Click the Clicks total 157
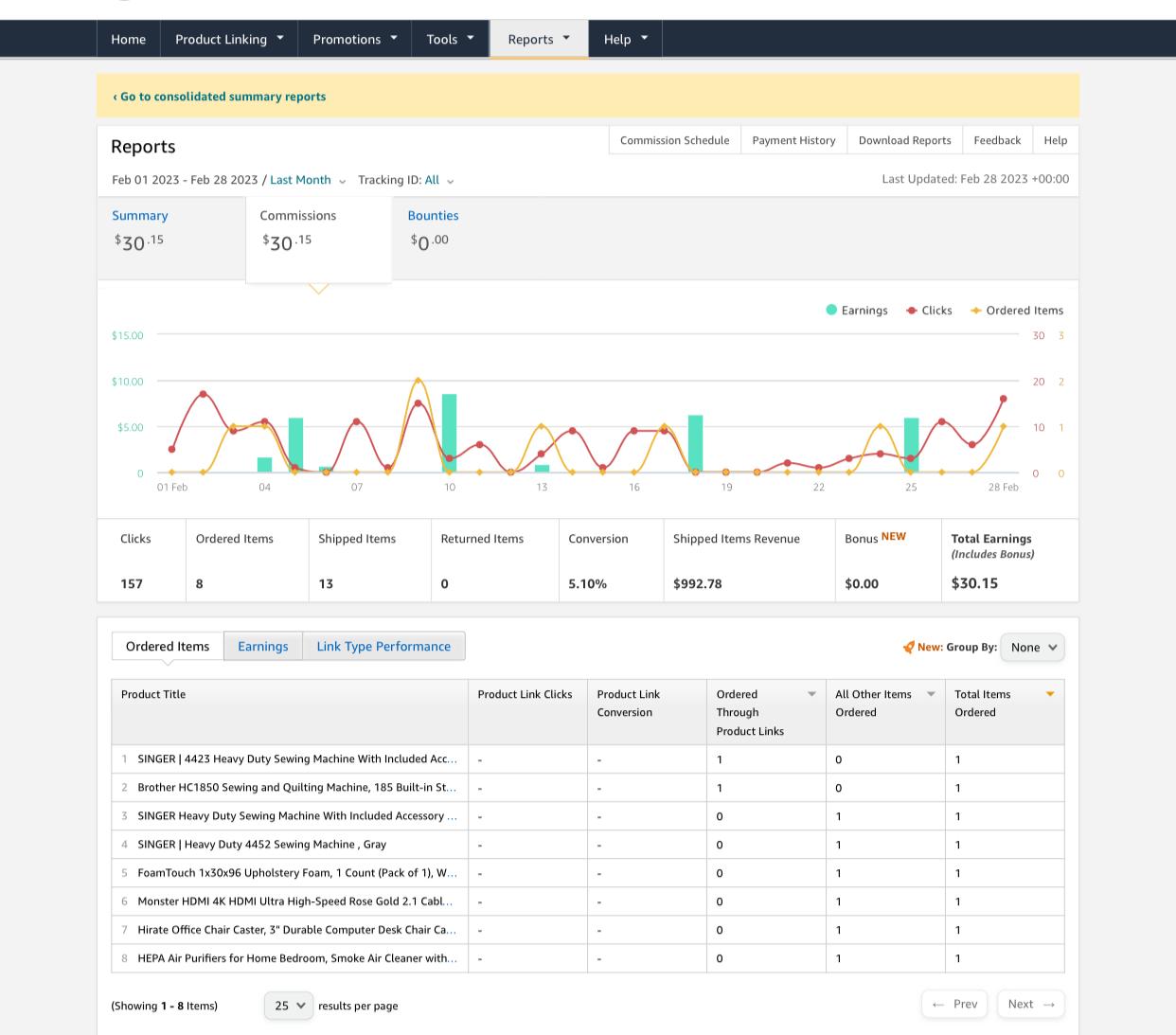The image size is (1176, 1035). click(x=132, y=584)
